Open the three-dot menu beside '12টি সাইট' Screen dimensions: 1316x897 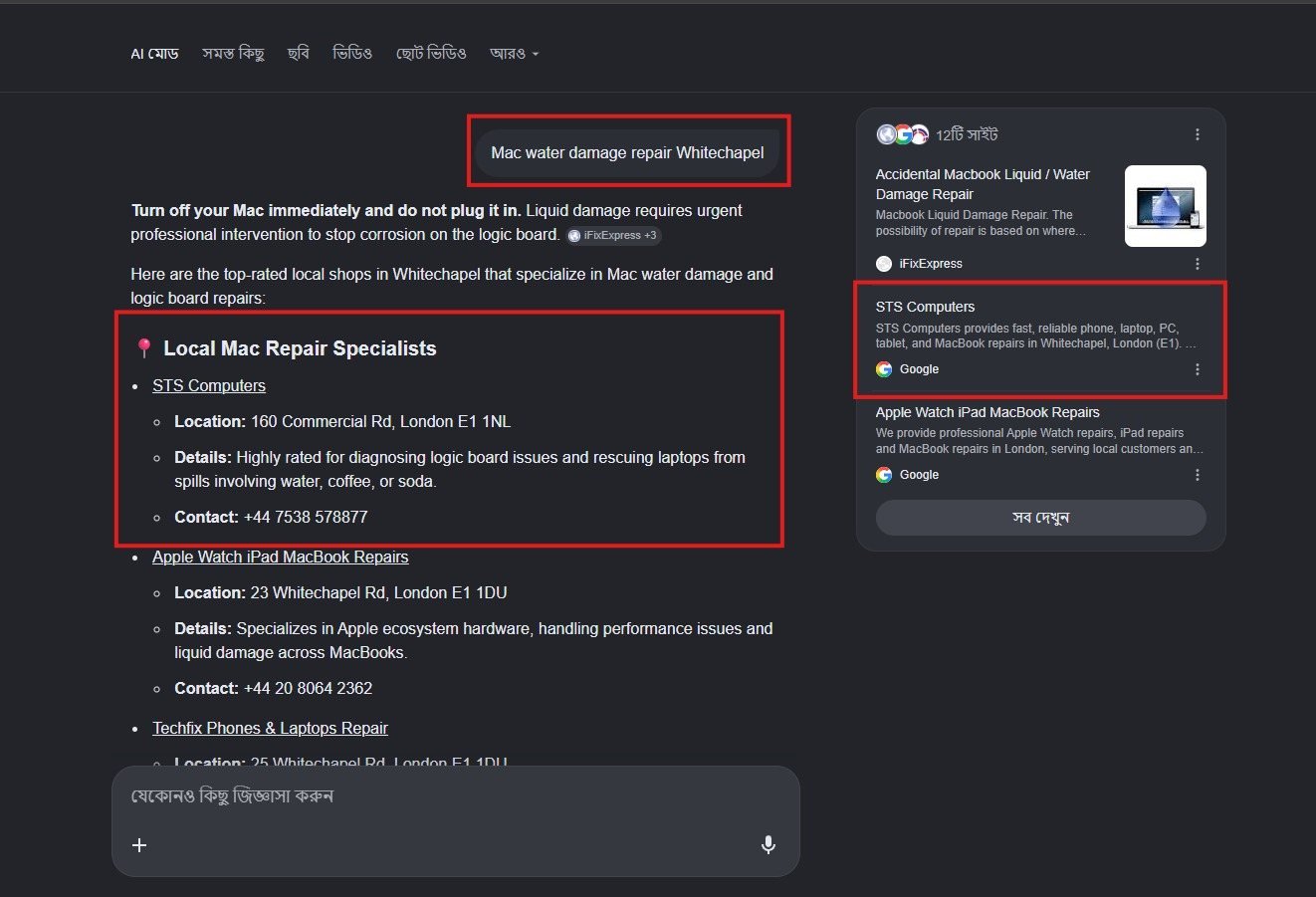[x=1197, y=134]
